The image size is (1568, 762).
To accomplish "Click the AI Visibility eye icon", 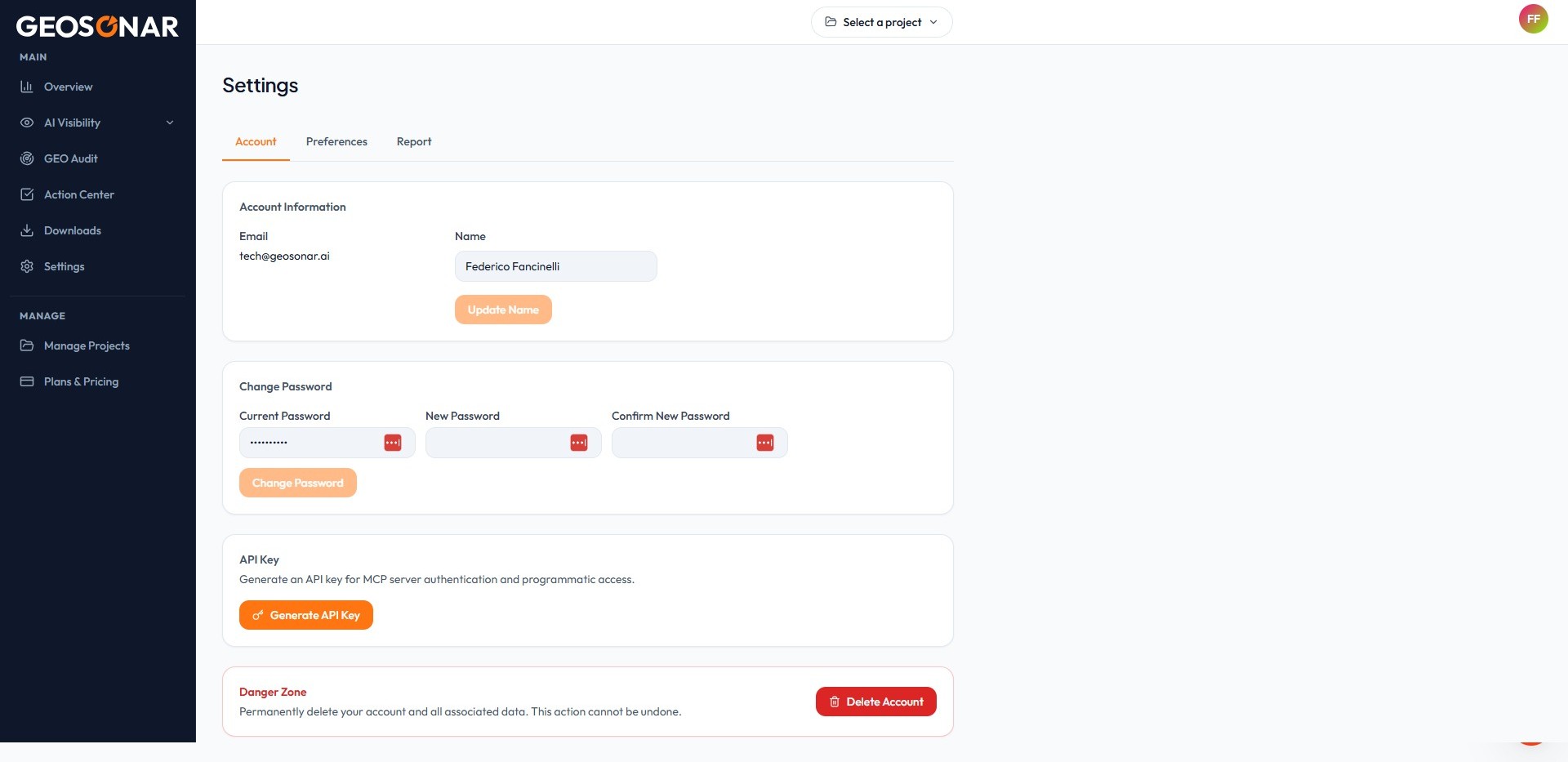I will click(27, 123).
